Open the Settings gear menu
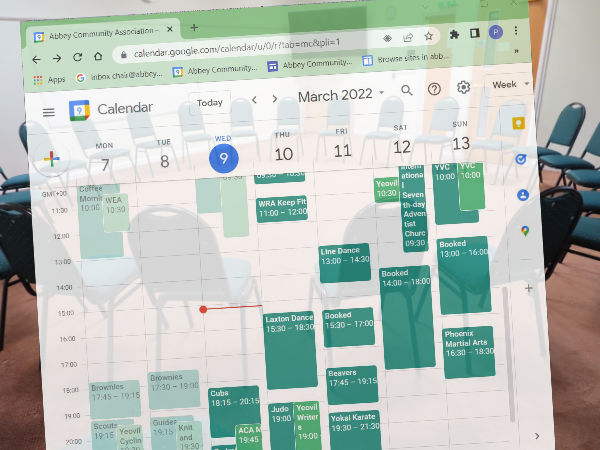The width and height of the screenshot is (600, 450). [x=464, y=87]
